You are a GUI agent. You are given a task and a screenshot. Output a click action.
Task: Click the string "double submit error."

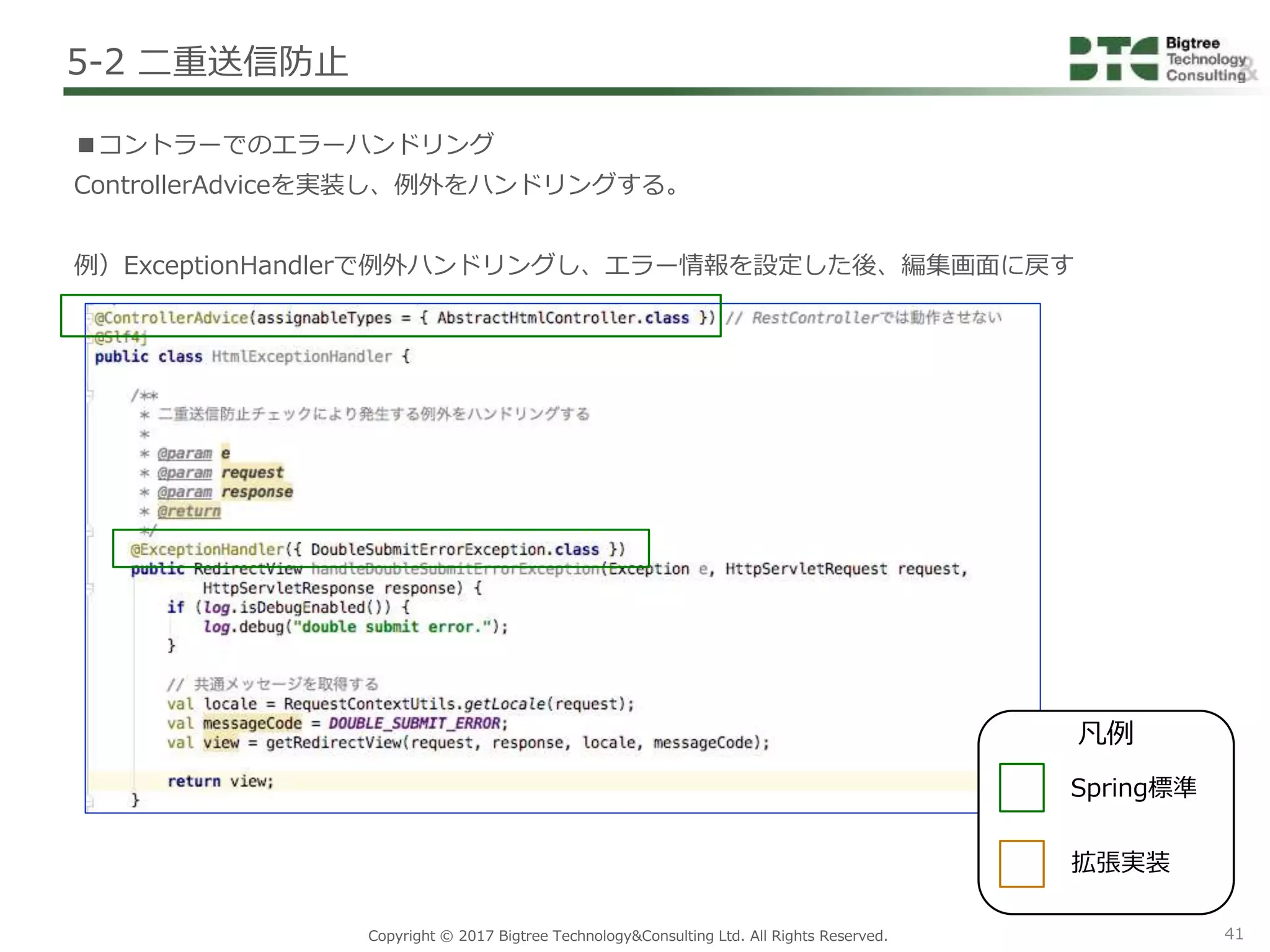click(392, 627)
